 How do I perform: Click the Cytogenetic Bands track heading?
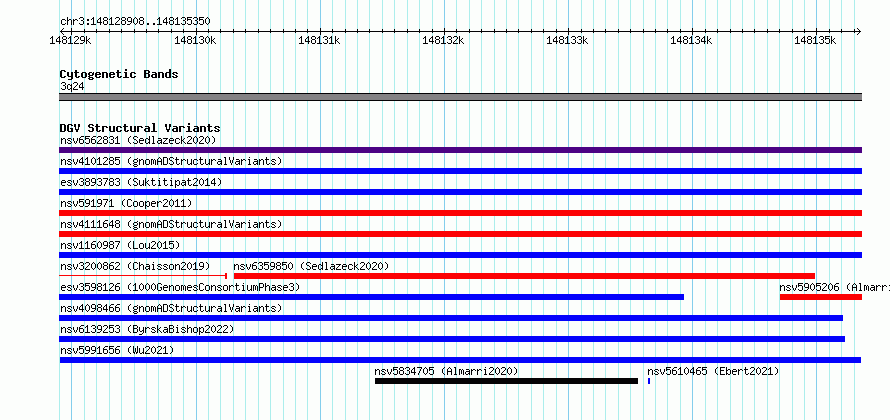click(119, 74)
